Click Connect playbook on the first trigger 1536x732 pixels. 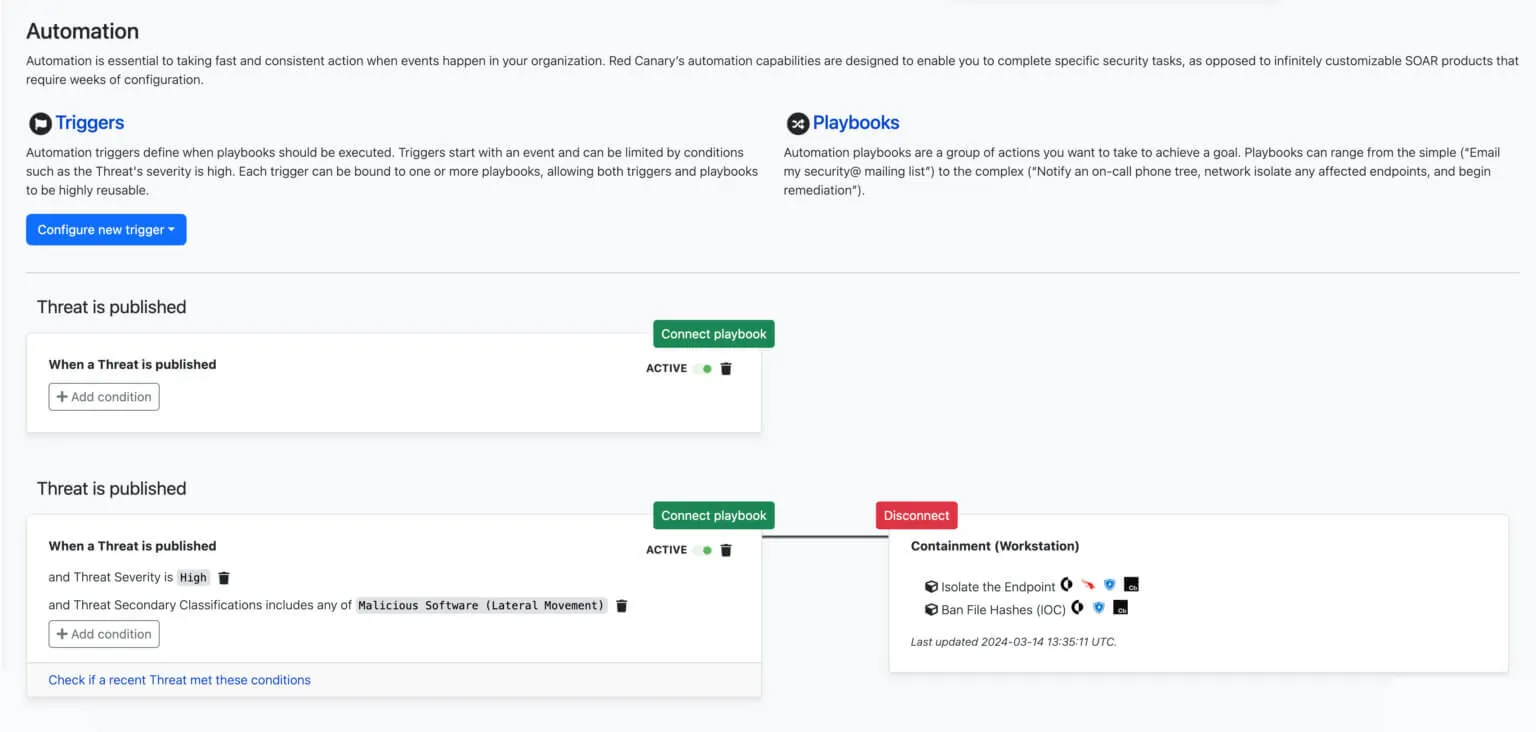tap(714, 334)
